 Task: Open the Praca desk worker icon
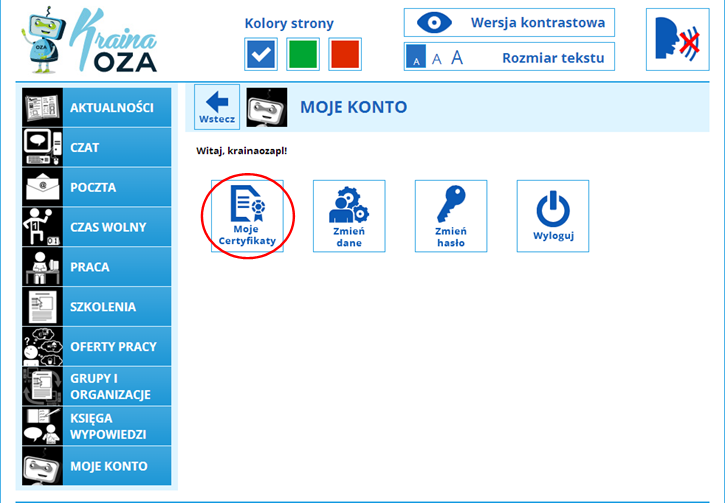[x=43, y=266]
